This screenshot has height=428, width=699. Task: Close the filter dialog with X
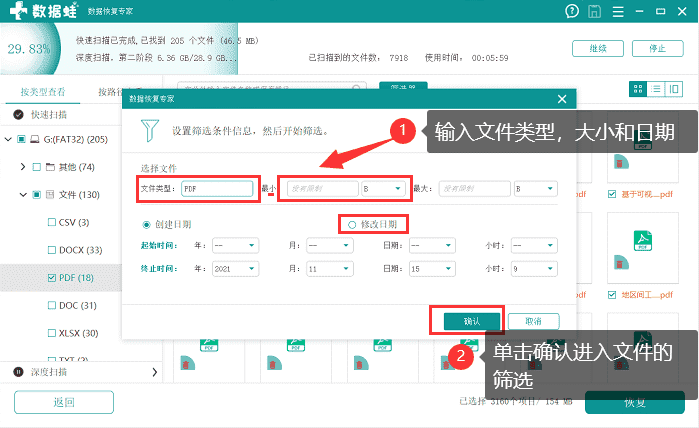pyautogui.click(x=562, y=99)
